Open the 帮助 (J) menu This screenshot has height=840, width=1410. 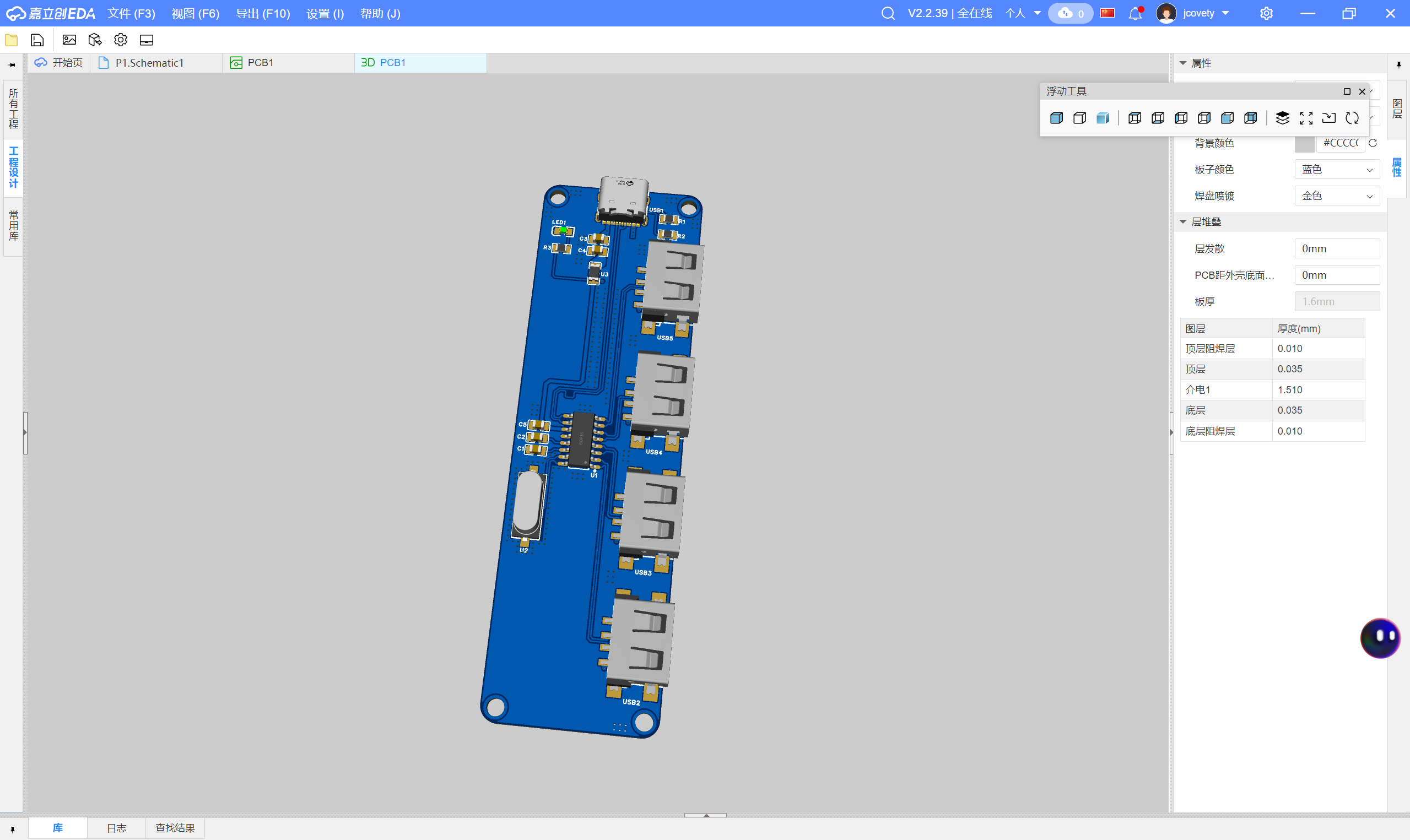pyautogui.click(x=380, y=13)
